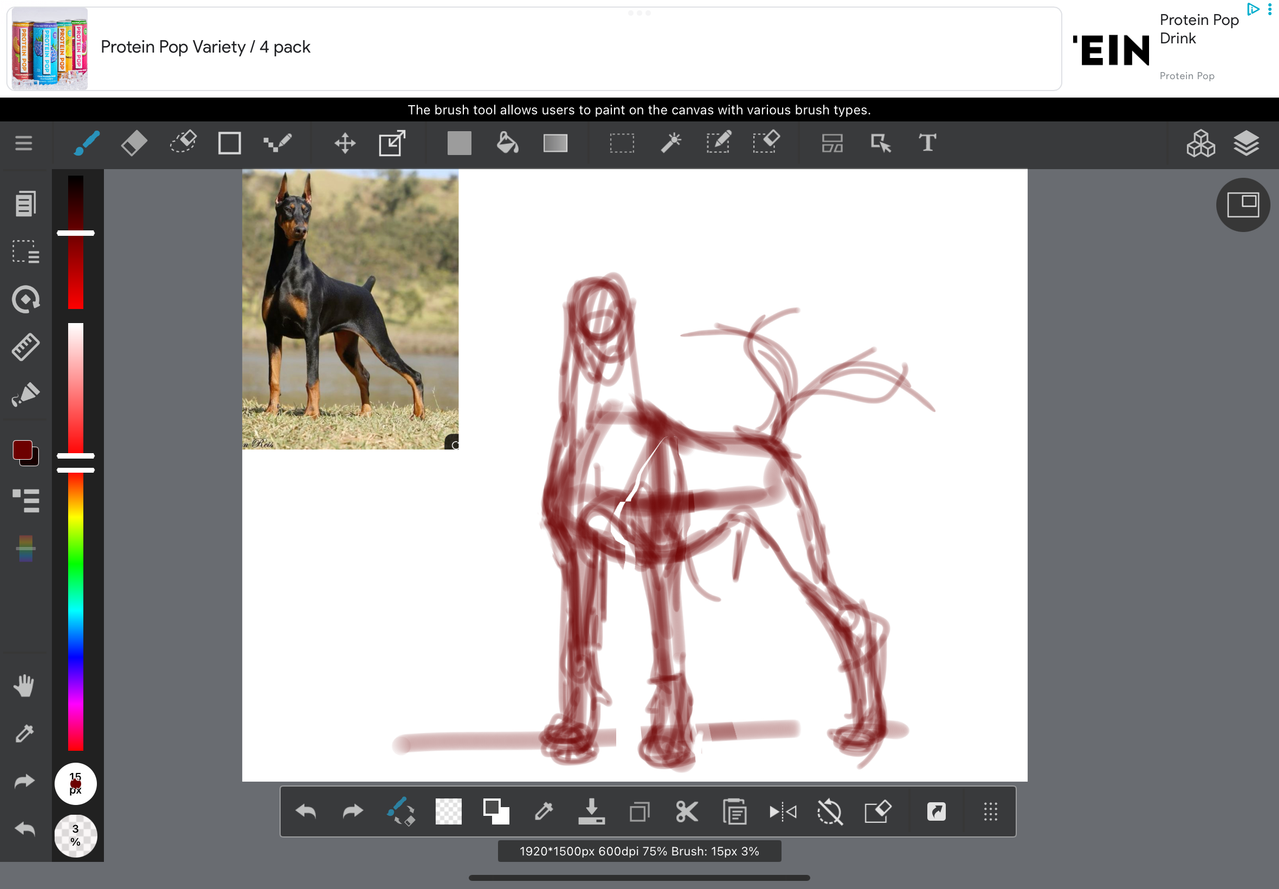Viewport: 1279px width, 889px height.
Task: Click the scissors cut icon
Action: click(687, 811)
